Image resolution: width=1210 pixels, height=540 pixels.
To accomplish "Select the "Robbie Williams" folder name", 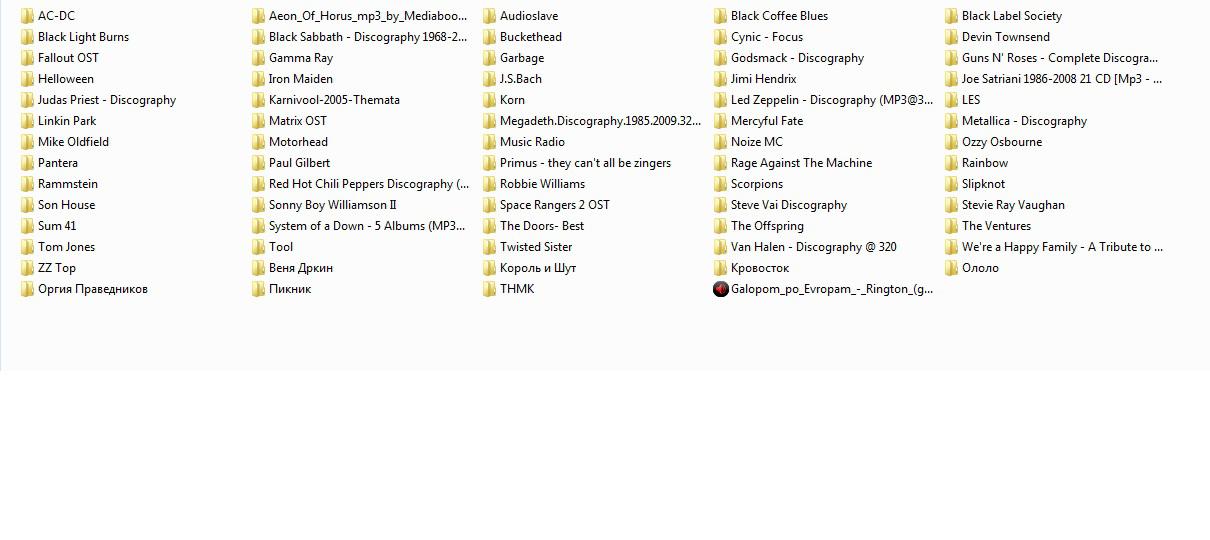I will coord(543,184).
